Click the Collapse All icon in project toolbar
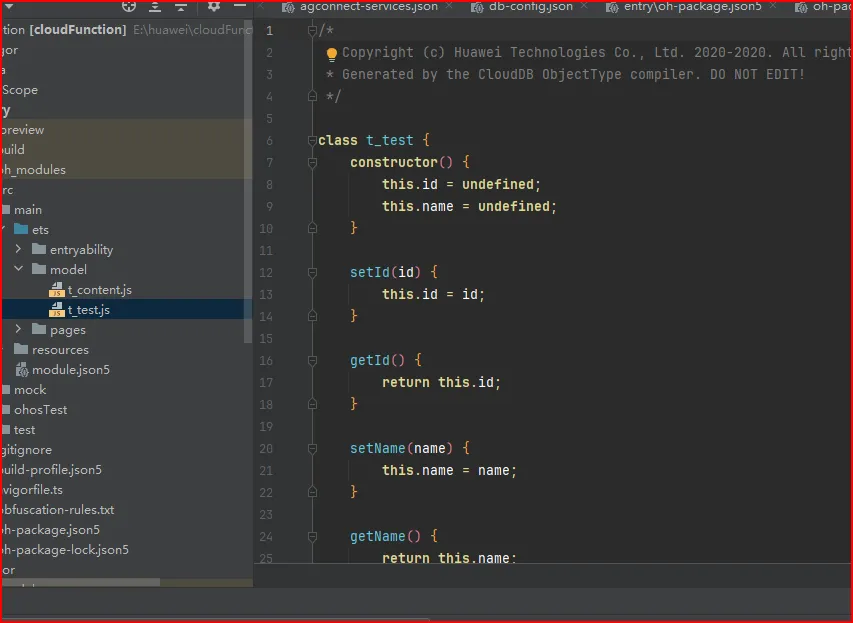 pos(181,6)
